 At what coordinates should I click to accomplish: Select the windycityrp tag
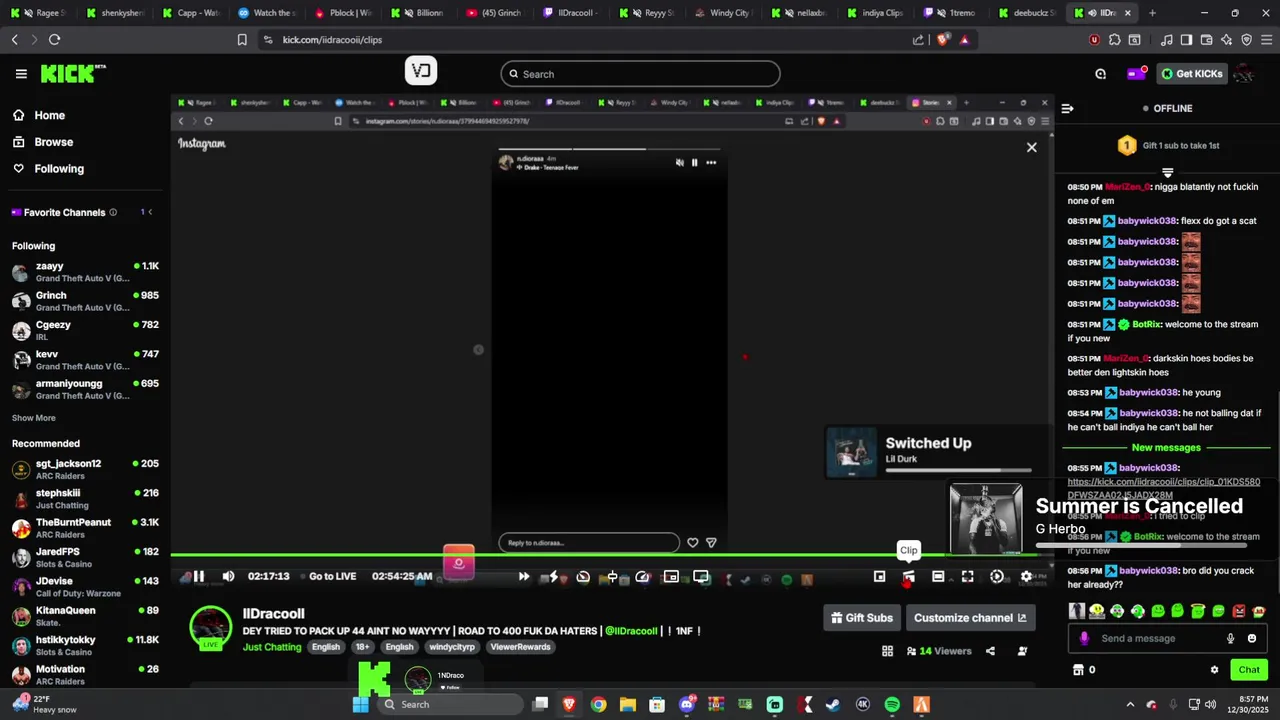(x=453, y=647)
